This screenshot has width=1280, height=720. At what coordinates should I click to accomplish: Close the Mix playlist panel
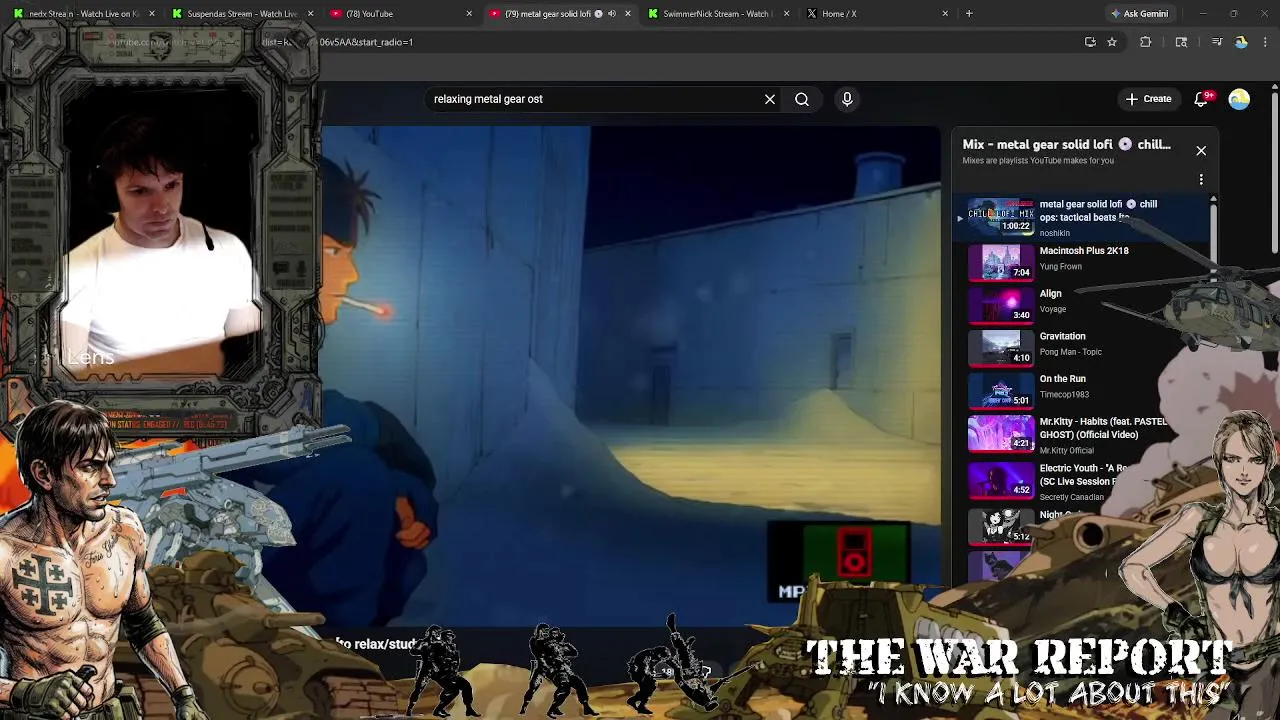(1201, 150)
